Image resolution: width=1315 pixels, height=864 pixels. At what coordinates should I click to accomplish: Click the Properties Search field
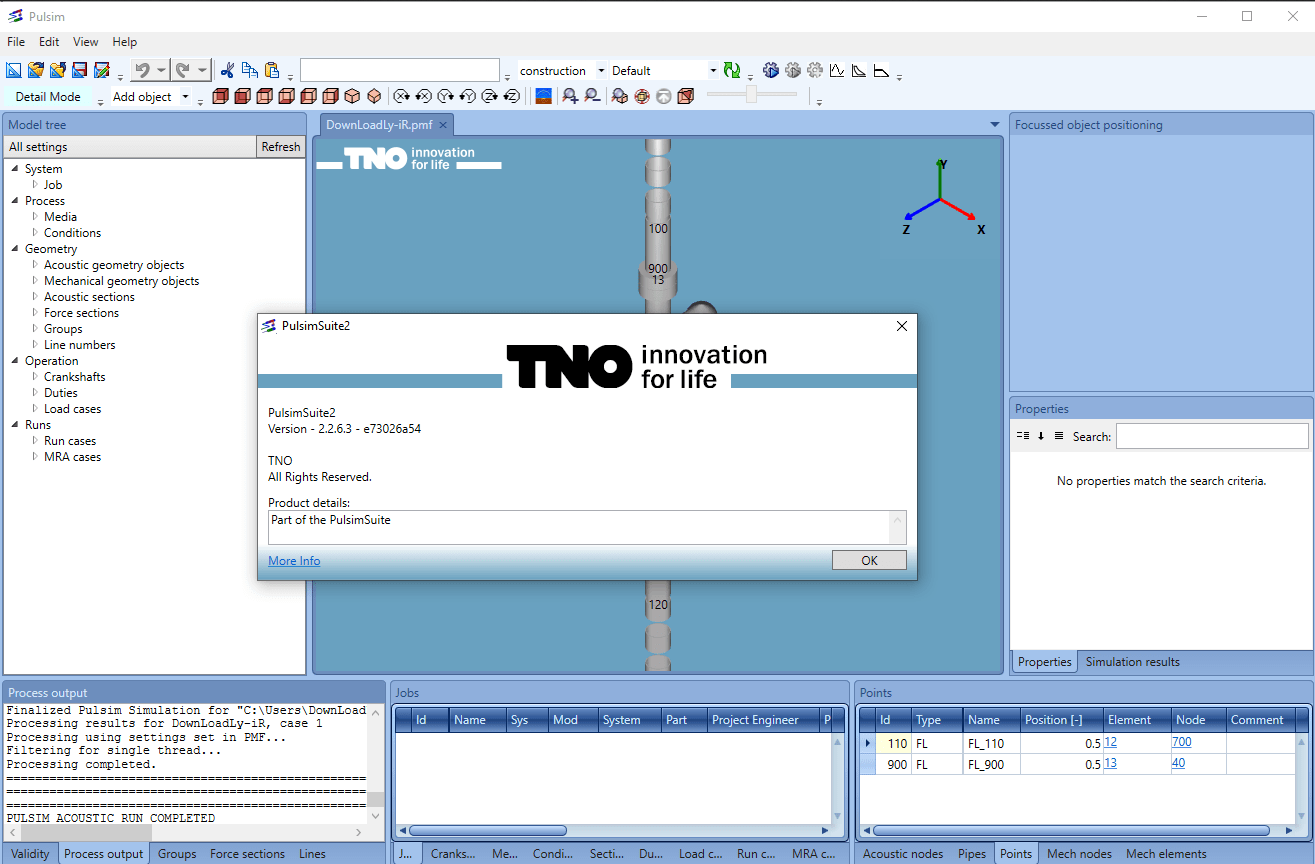coord(1212,436)
